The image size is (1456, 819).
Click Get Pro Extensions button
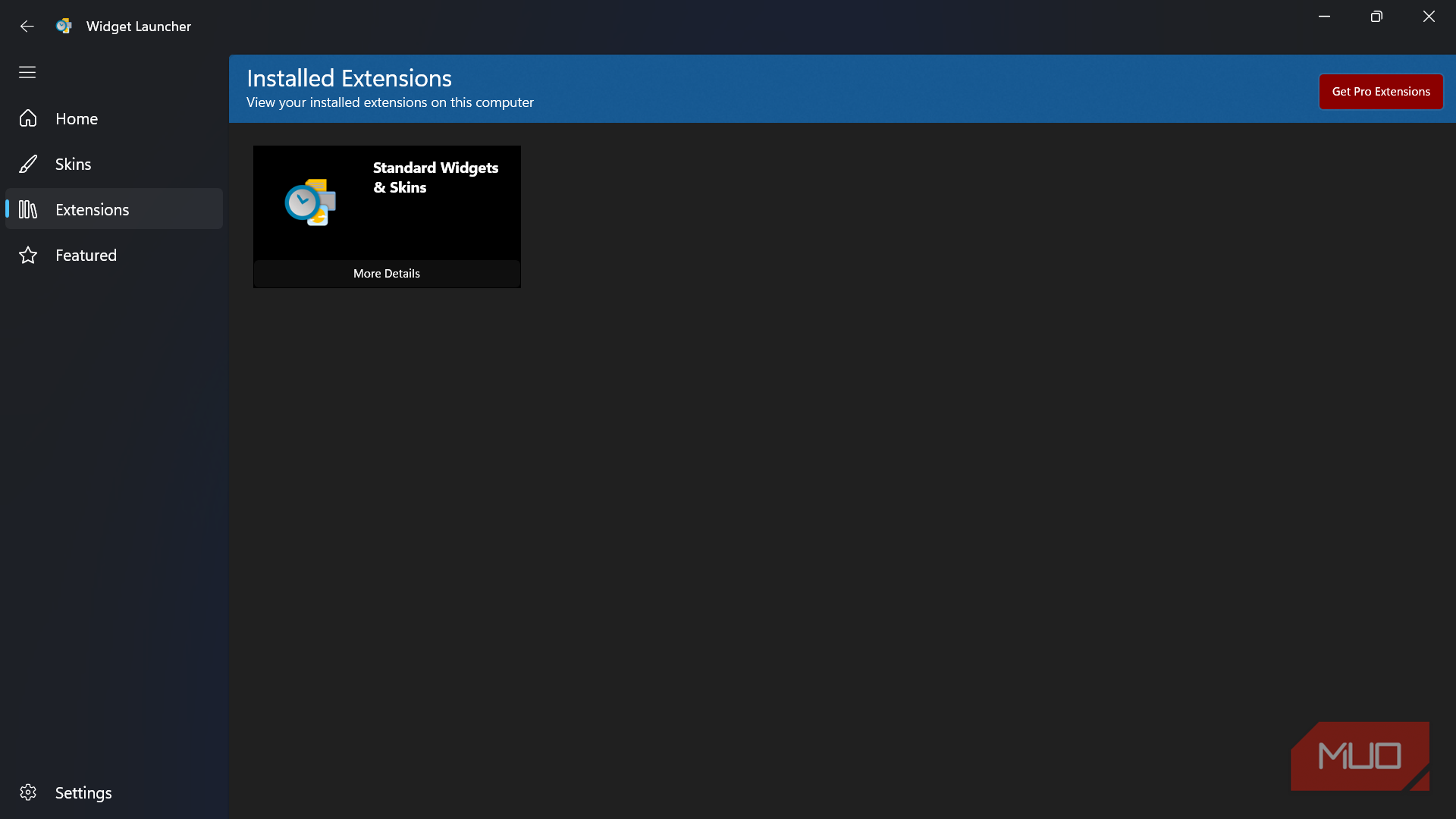pyautogui.click(x=1381, y=92)
